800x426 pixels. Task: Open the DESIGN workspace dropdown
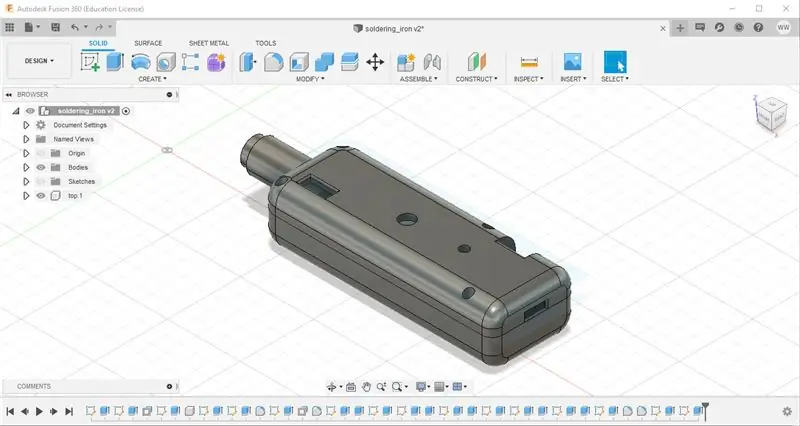(x=39, y=61)
